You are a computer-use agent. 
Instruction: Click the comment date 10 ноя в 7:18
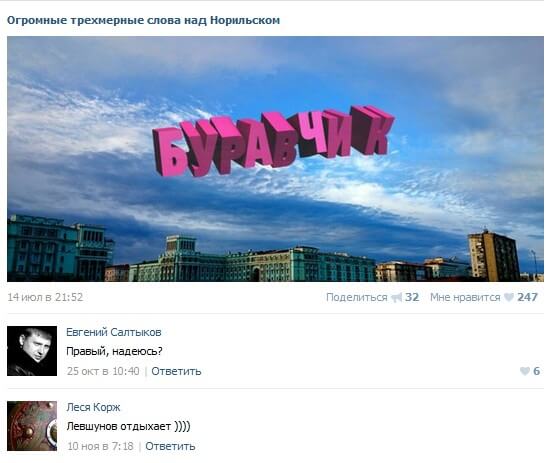tap(100, 446)
